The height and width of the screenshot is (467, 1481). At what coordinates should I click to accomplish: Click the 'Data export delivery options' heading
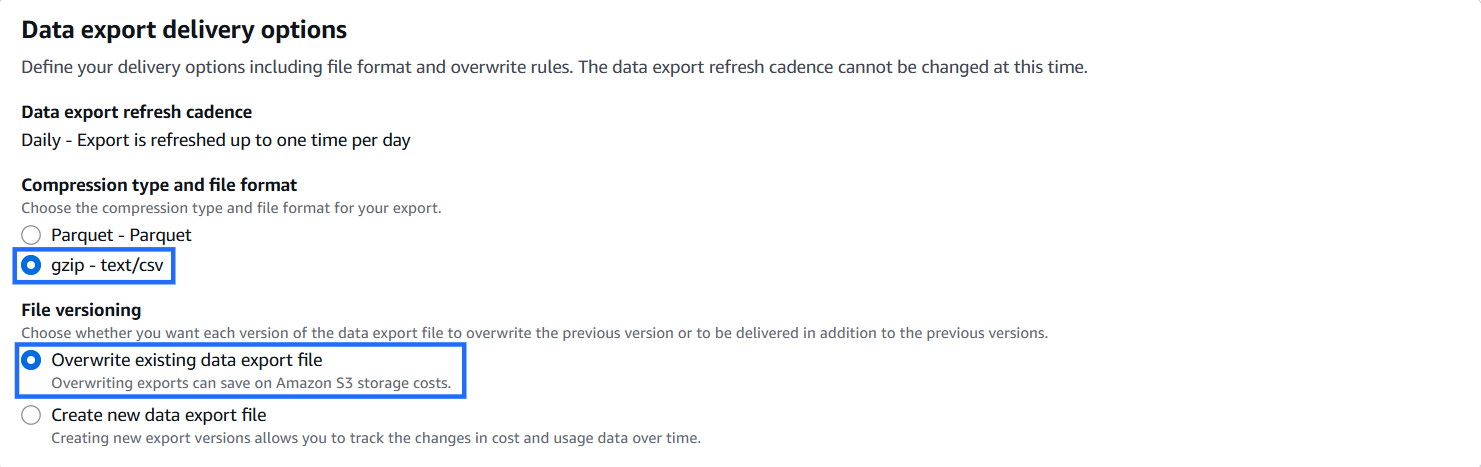[184, 30]
